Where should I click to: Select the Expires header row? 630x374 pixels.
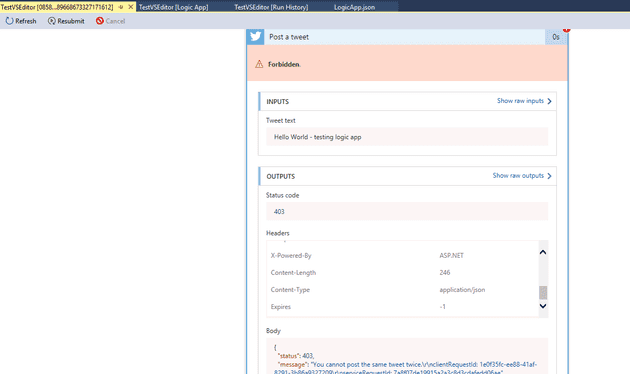403,307
